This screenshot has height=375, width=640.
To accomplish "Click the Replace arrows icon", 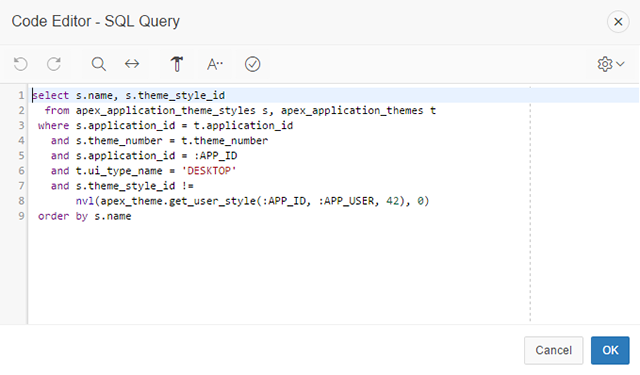I will 132,64.
